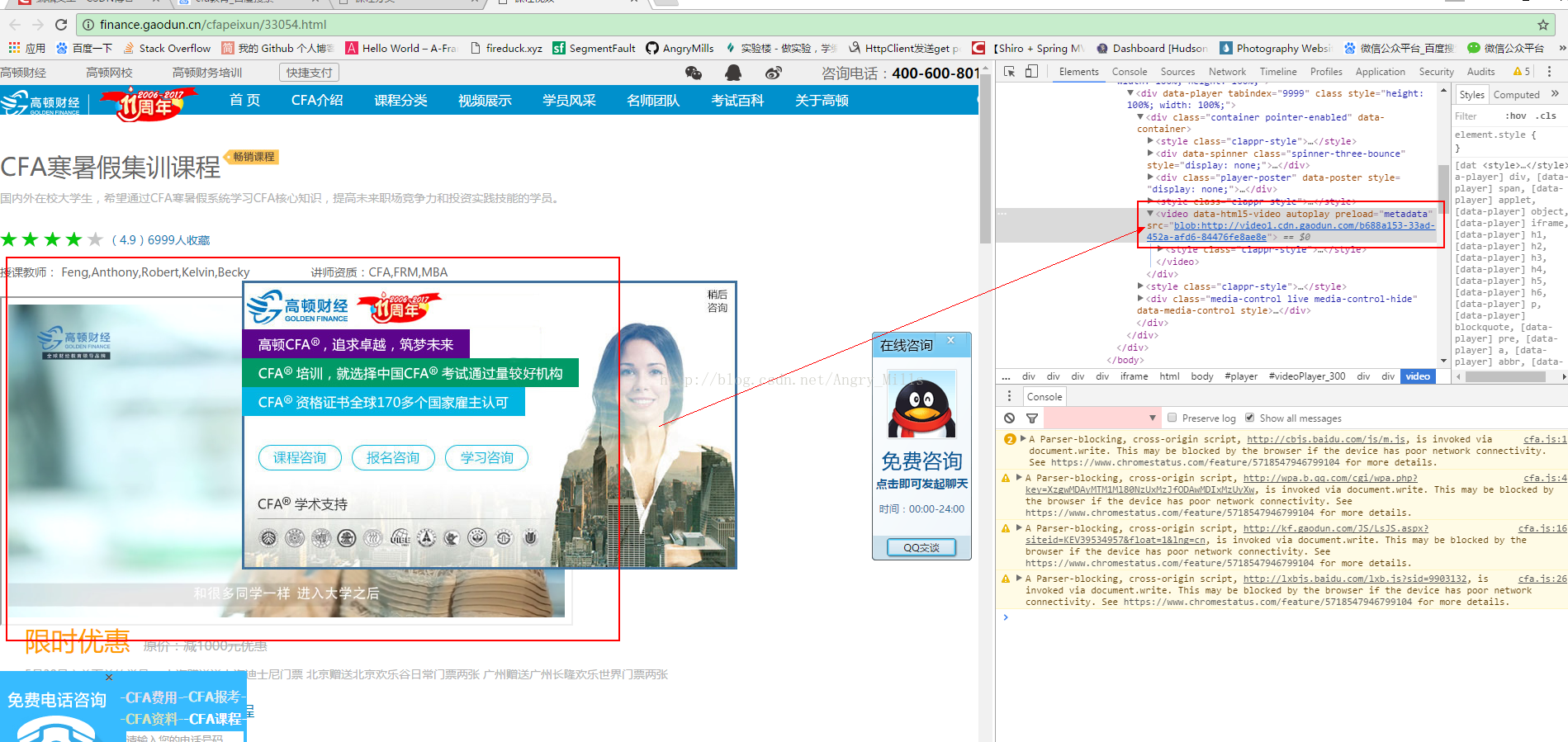This screenshot has height=742, width=1568.
Task: Show more Styles pane tabs via chevron
Action: (x=1555, y=94)
